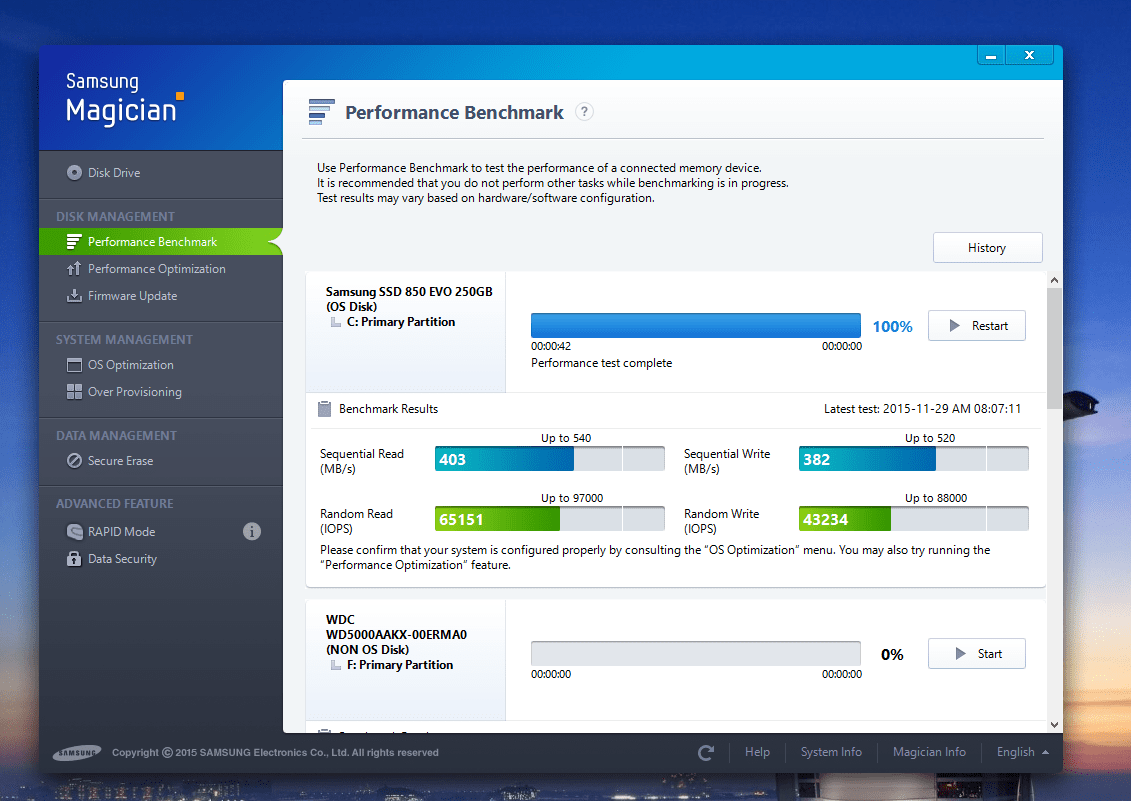This screenshot has width=1131, height=801.
Task: Click the Performance test complete status
Action: tap(602, 363)
